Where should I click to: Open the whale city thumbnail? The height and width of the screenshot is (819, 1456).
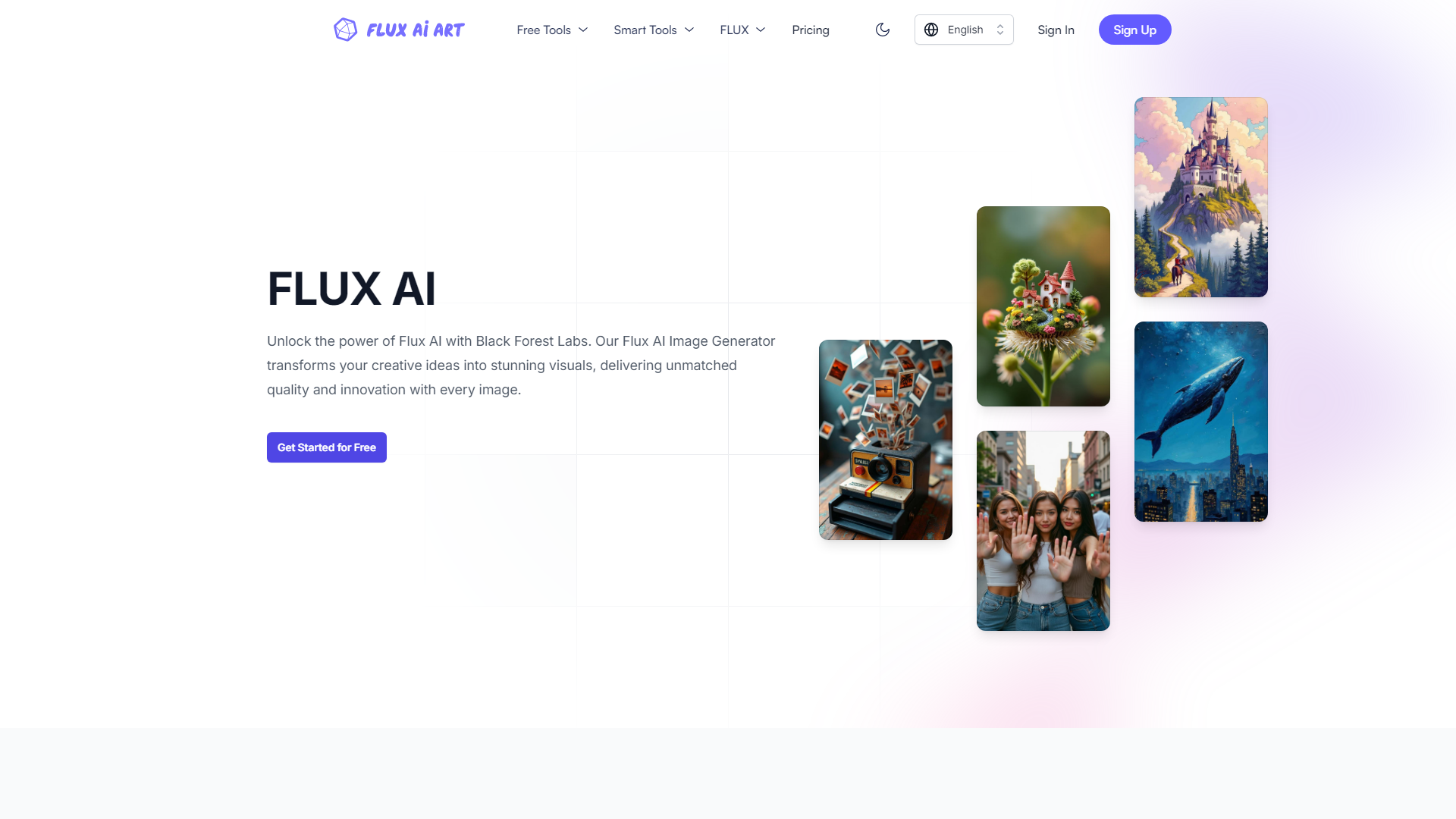[x=1200, y=421]
